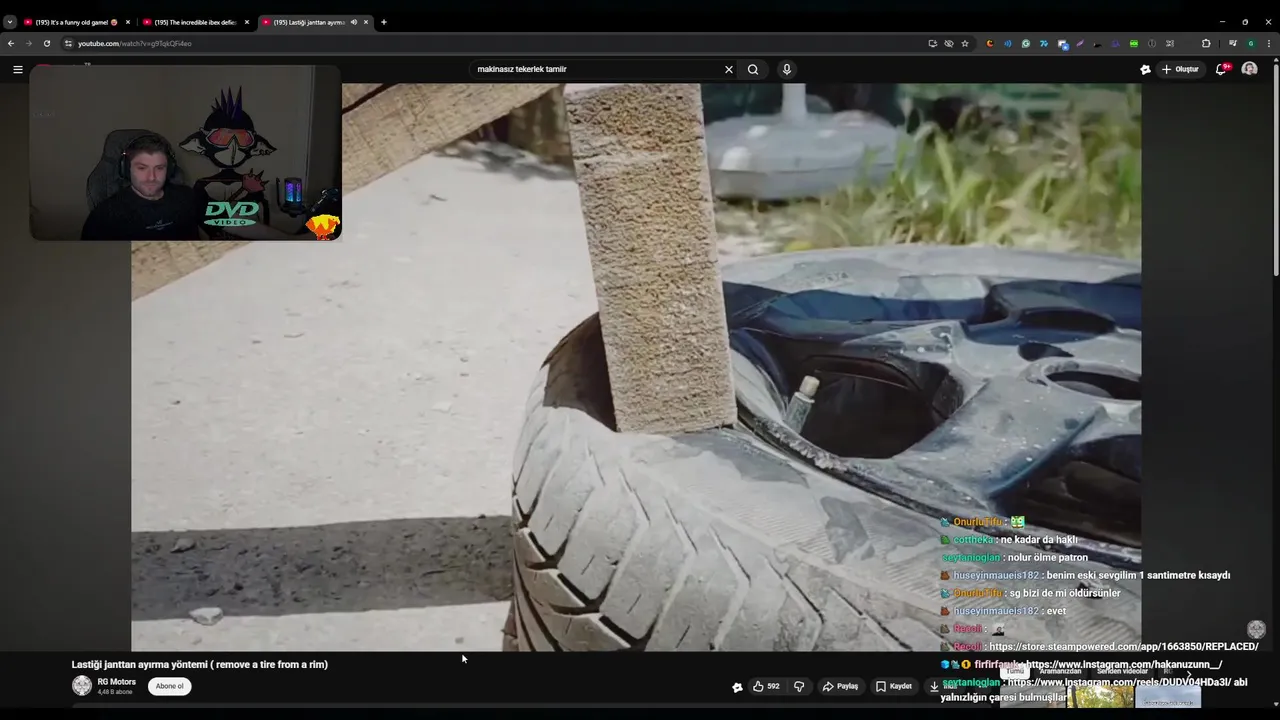
Task: Subscribe with the Abone ol button
Action: pyautogui.click(x=169, y=686)
